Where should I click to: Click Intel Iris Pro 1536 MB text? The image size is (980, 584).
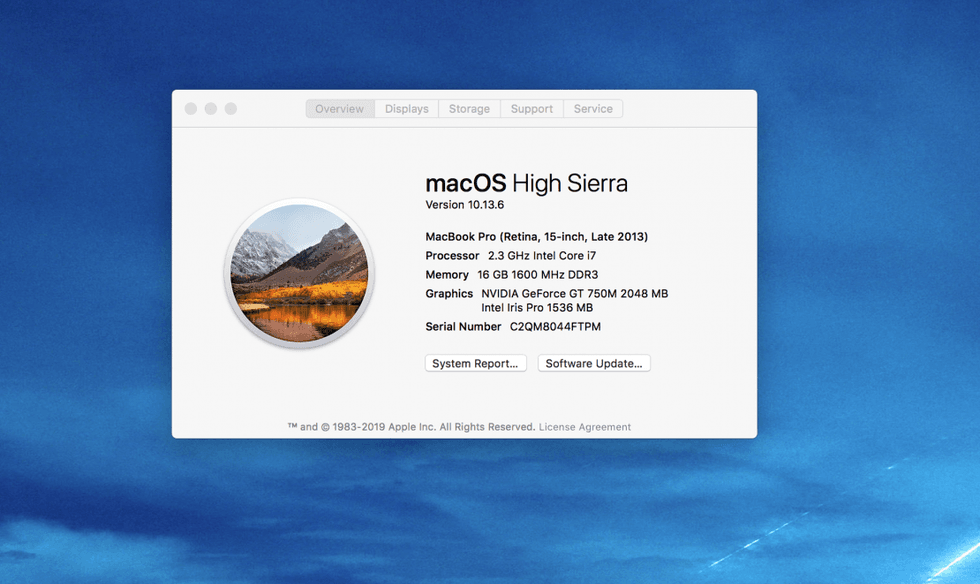537,308
